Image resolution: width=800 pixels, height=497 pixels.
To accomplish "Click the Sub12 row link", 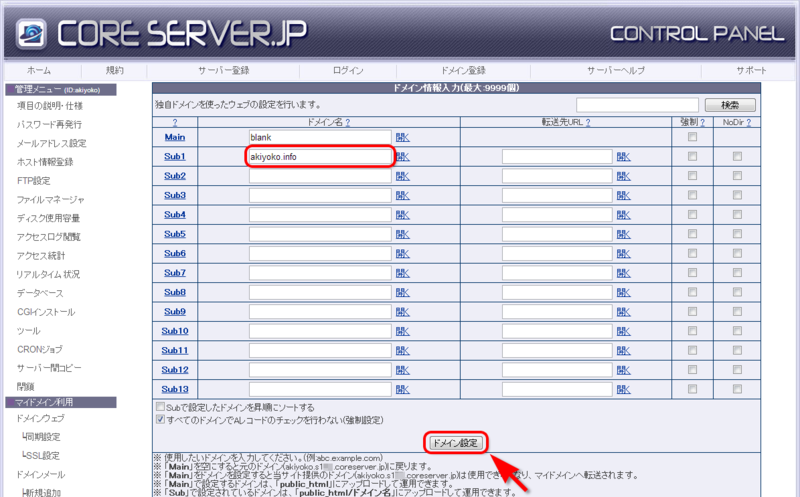I will click(174, 370).
